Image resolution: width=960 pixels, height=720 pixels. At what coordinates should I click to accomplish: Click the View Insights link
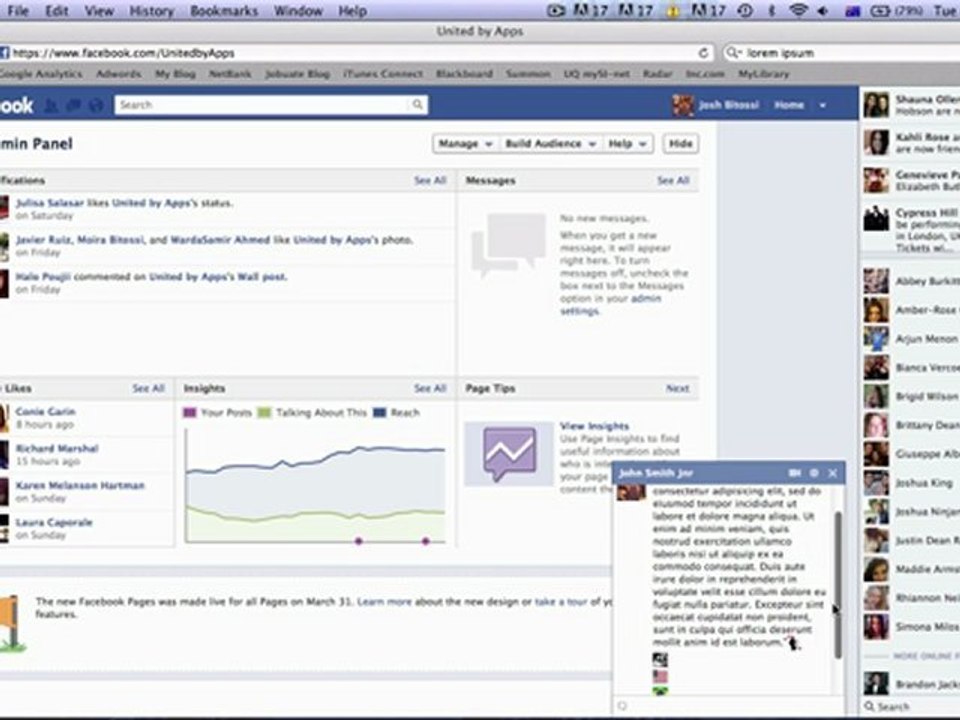pos(594,426)
